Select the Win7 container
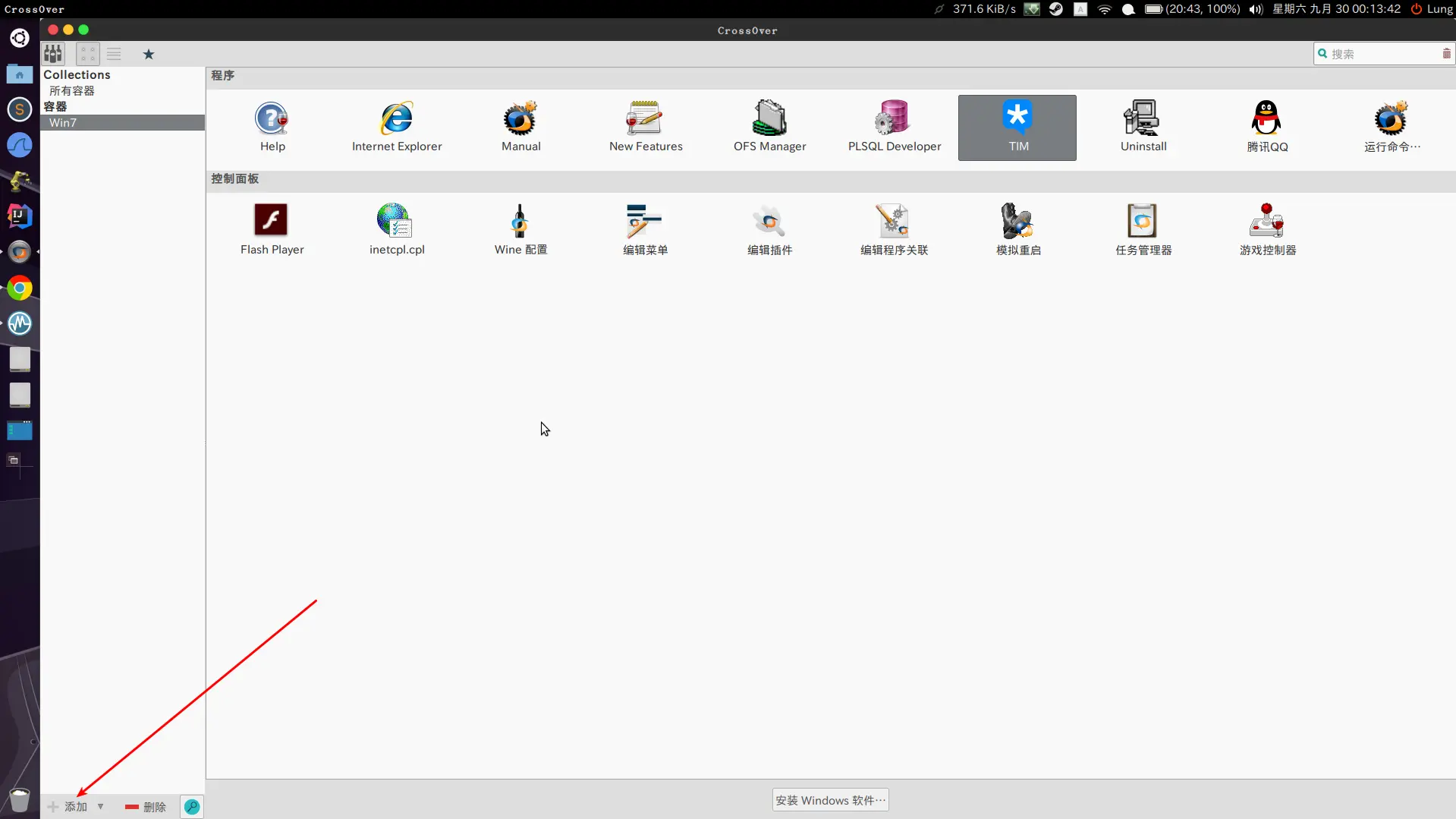Screen dimensions: 1456x819 click(122, 122)
